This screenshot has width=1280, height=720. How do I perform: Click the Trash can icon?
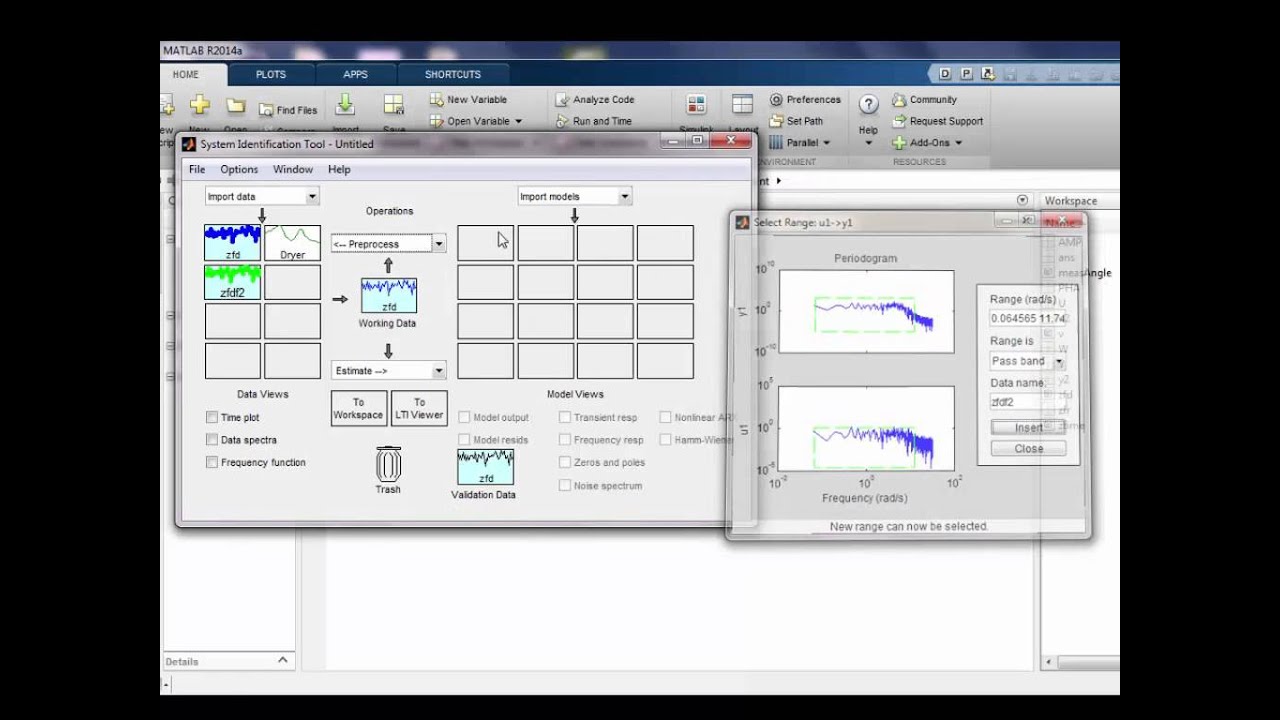click(388, 464)
